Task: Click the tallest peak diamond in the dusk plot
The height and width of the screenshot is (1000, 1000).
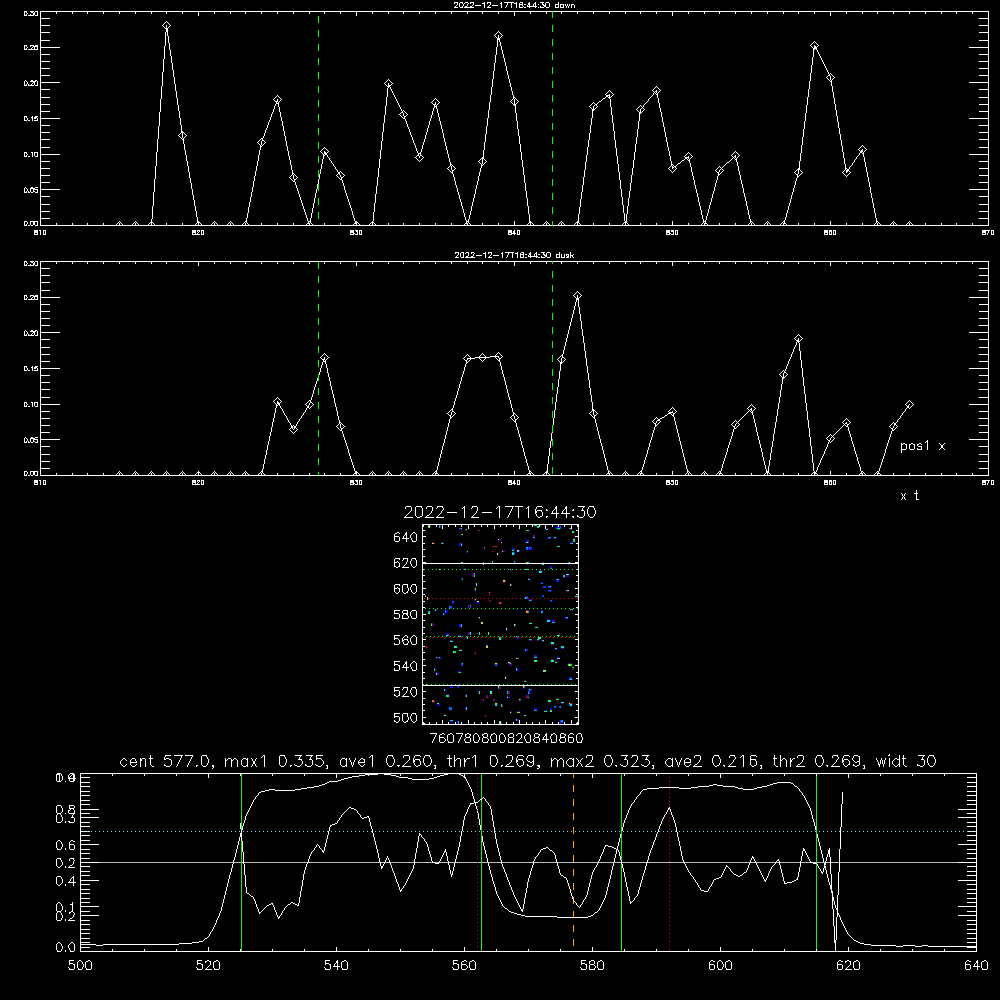Action: click(x=577, y=296)
